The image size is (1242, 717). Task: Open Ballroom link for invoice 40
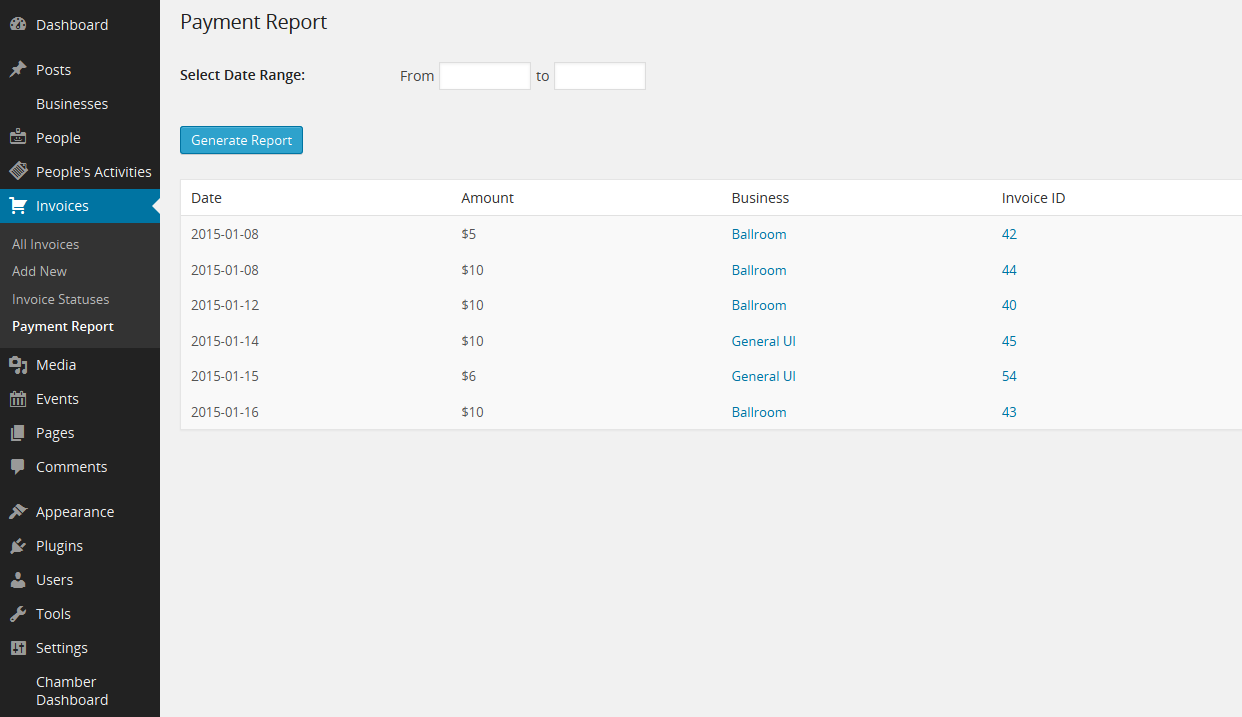759,305
